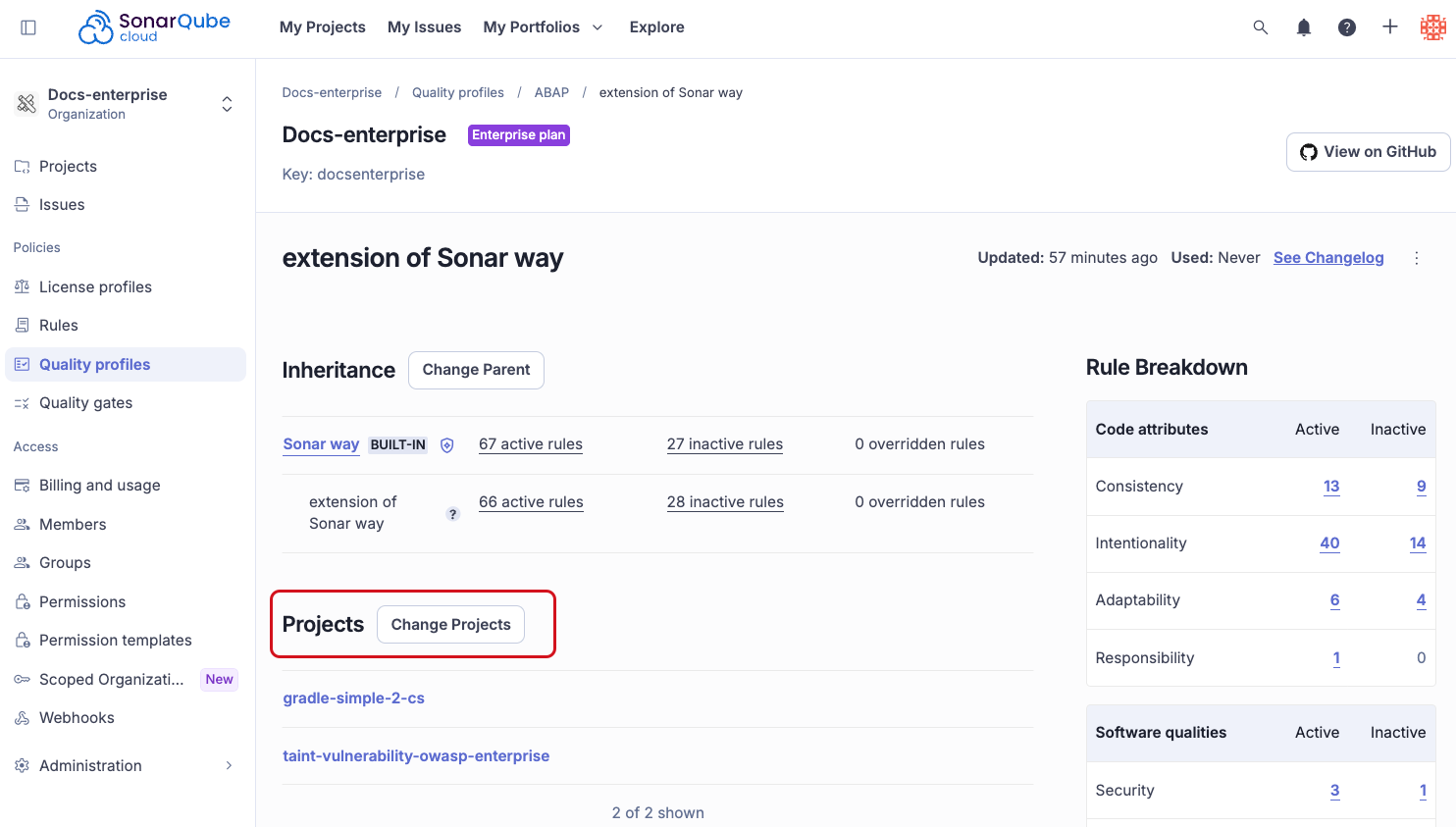
Task: Open Permission templates in the sidebar
Action: (126, 641)
